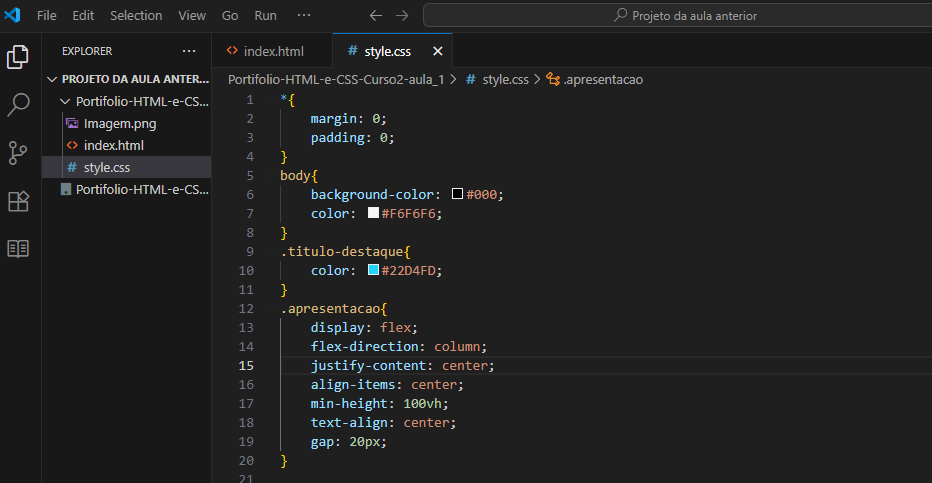932x483 pixels.
Task: Open the Explorer view in activity bar
Action: pos(18,57)
